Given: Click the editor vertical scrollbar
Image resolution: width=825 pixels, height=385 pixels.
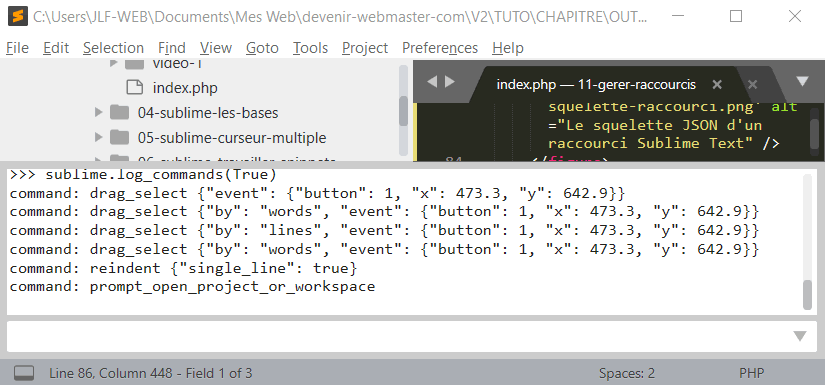Looking at the screenshot, I should (814, 135).
